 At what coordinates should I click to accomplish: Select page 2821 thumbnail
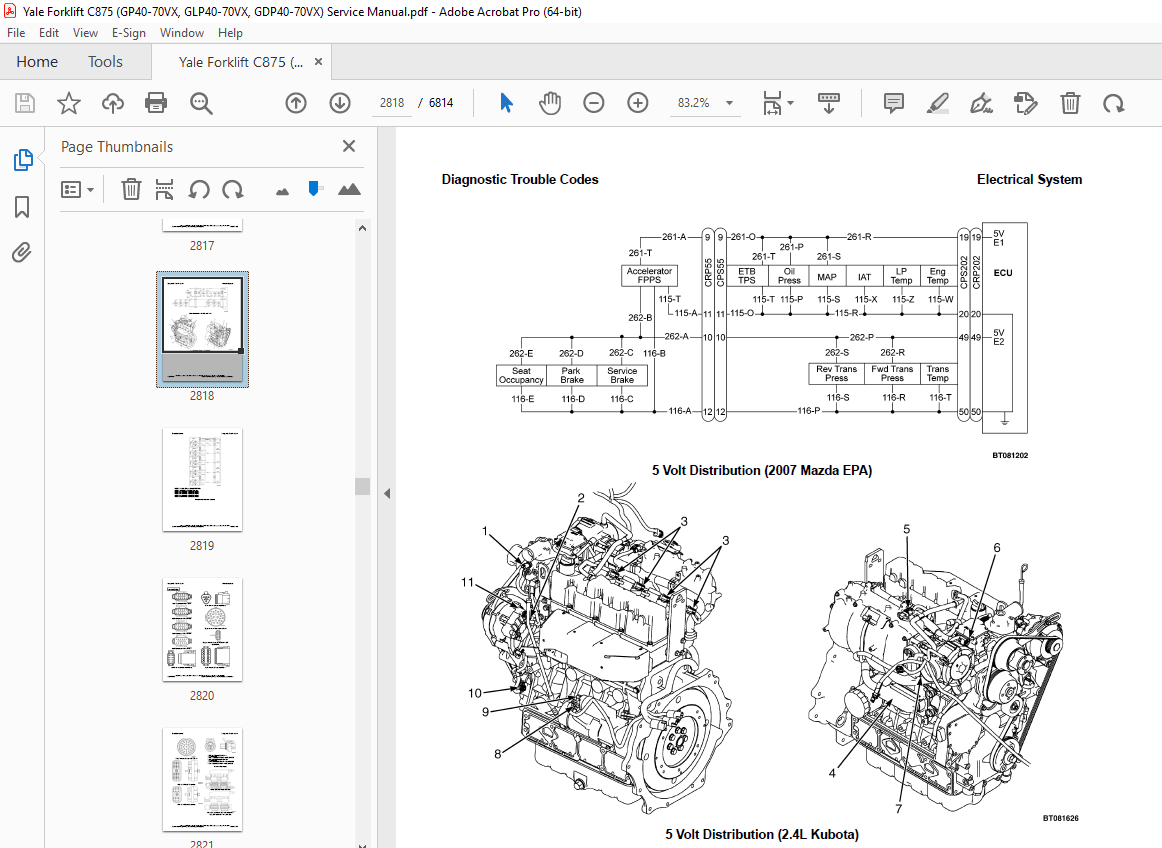[202, 780]
